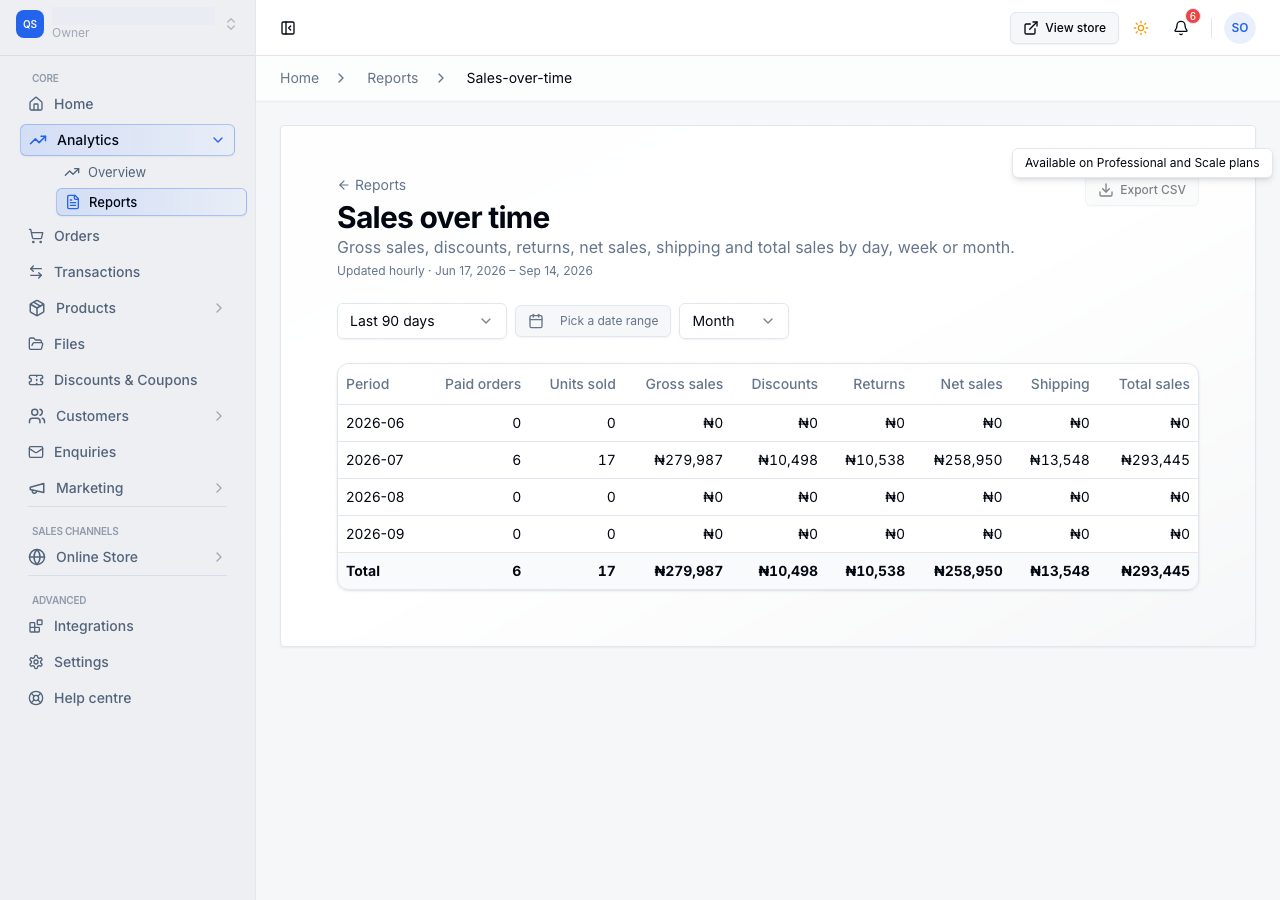Click the Sales over time heading
The height and width of the screenshot is (900, 1280).
click(443, 217)
